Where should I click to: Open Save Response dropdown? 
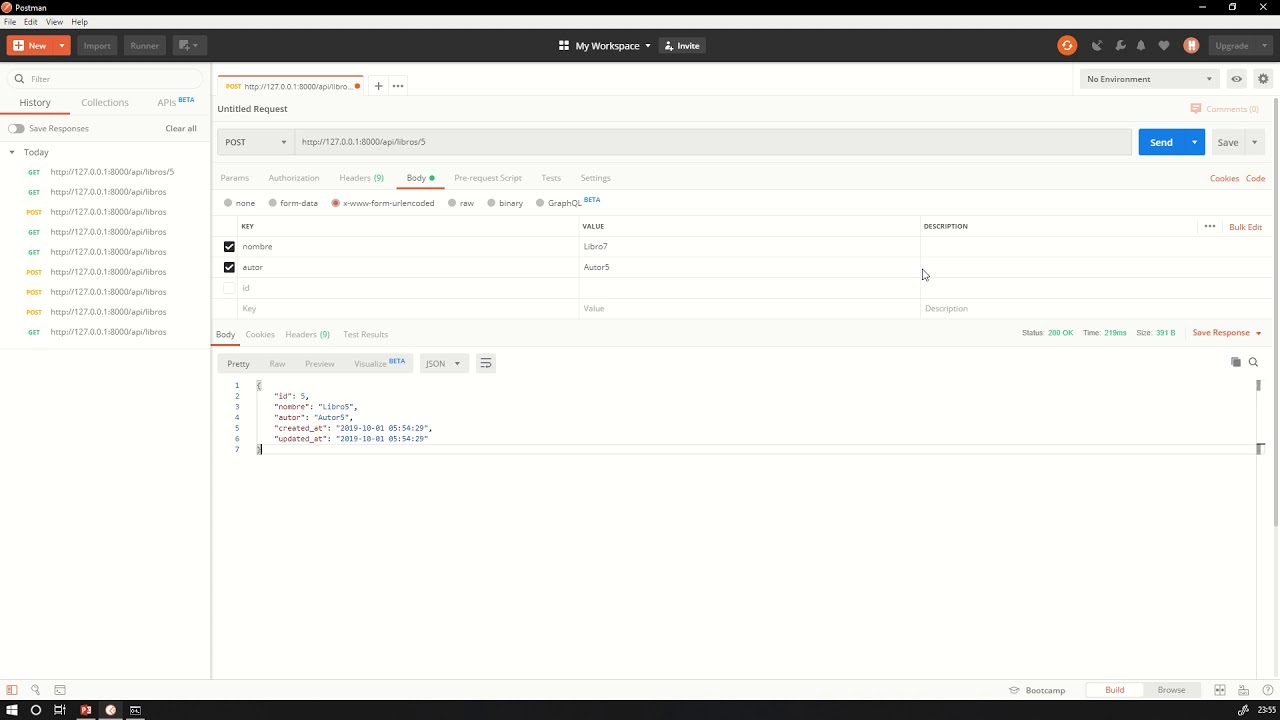pyautogui.click(x=1227, y=333)
